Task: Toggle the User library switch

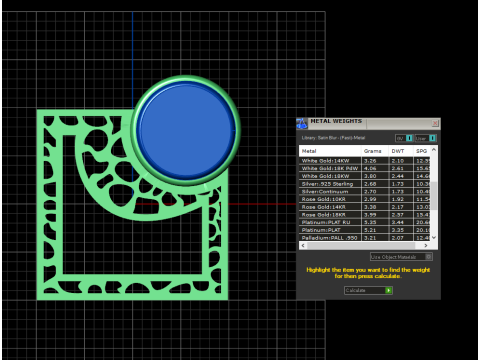Action: click(x=432, y=138)
